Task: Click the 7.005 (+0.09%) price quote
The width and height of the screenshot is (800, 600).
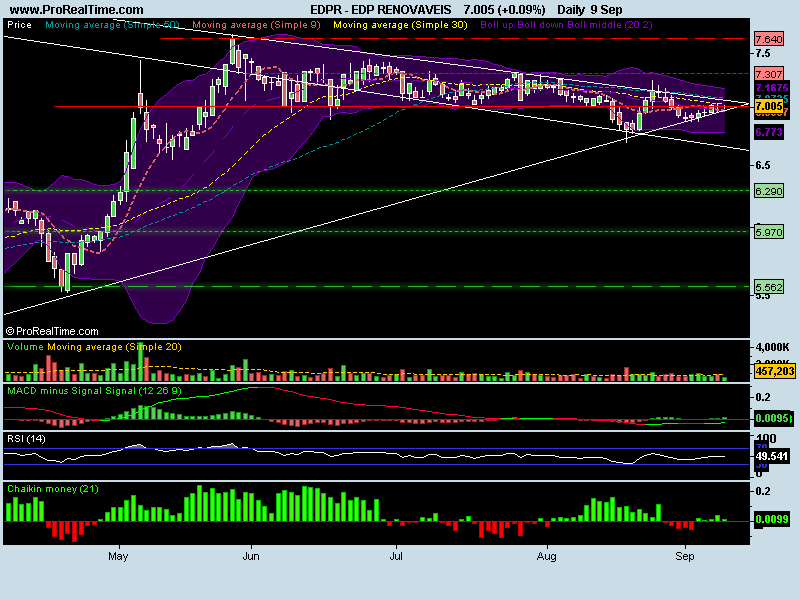Action: pos(504,10)
